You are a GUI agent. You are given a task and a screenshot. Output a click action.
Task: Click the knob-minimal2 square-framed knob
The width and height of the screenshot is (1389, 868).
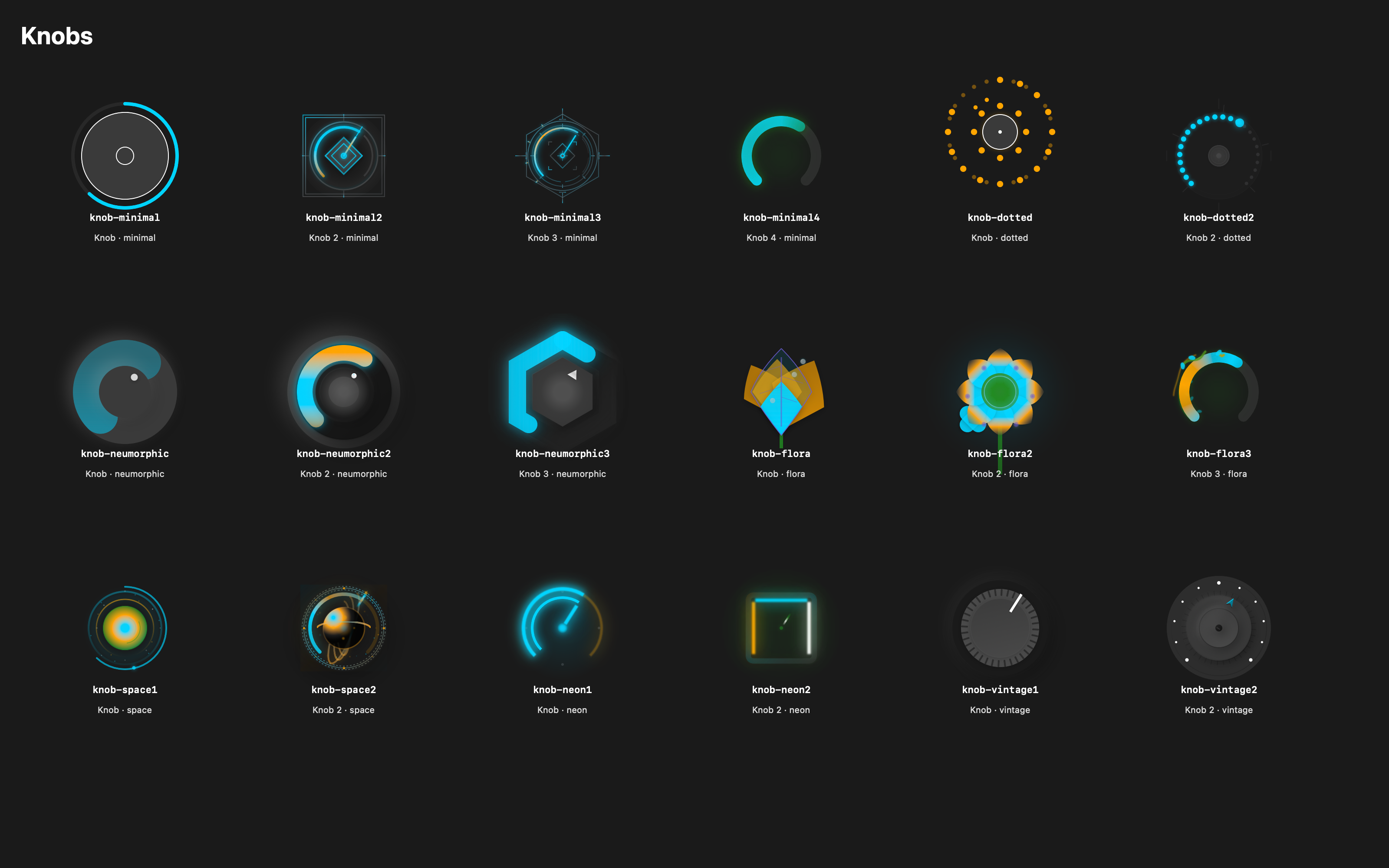click(x=344, y=155)
